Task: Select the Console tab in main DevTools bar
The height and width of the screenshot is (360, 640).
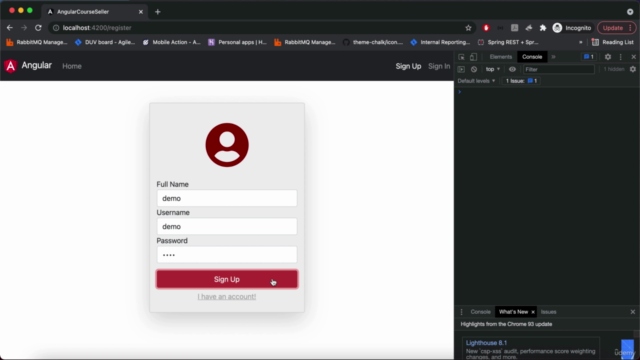Action: pyautogui.click(x=532, y=57)
